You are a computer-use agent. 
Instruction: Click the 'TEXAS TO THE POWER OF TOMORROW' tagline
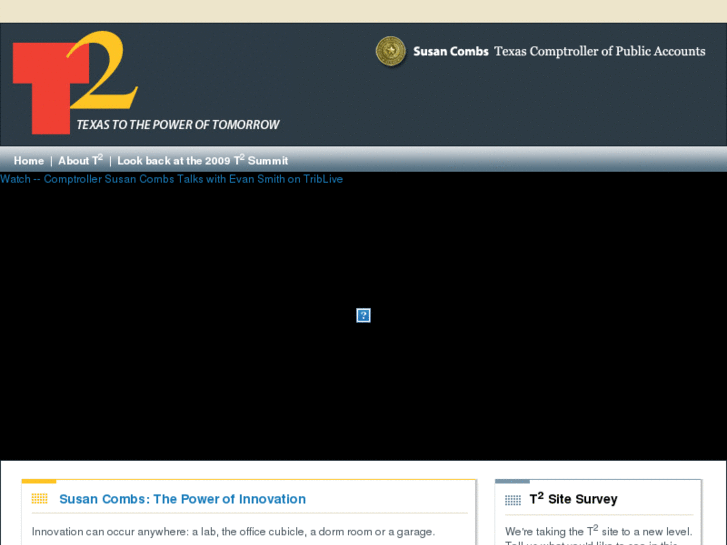click(x=178, y=125)
